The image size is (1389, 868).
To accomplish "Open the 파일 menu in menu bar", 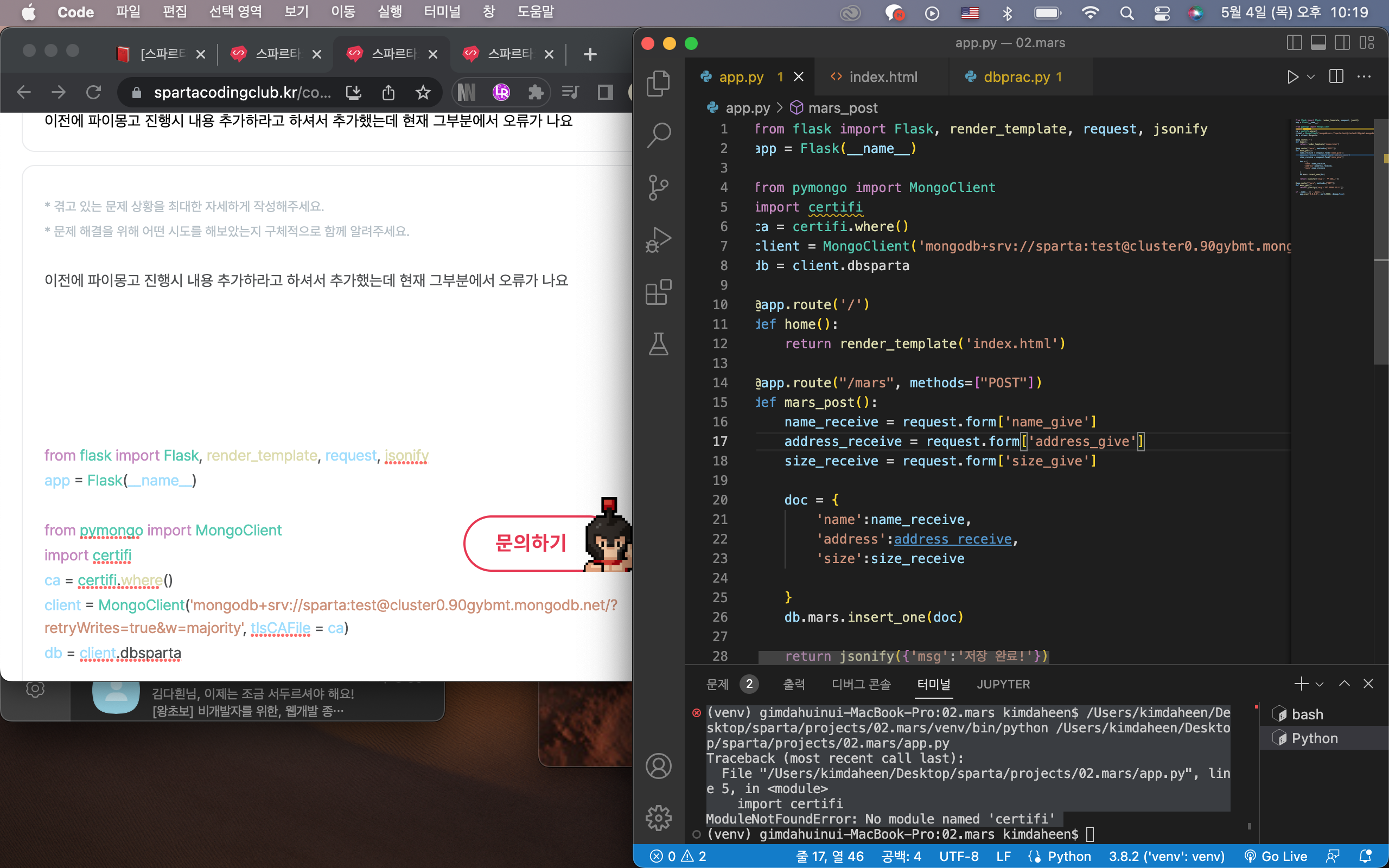I will (128, 12).
